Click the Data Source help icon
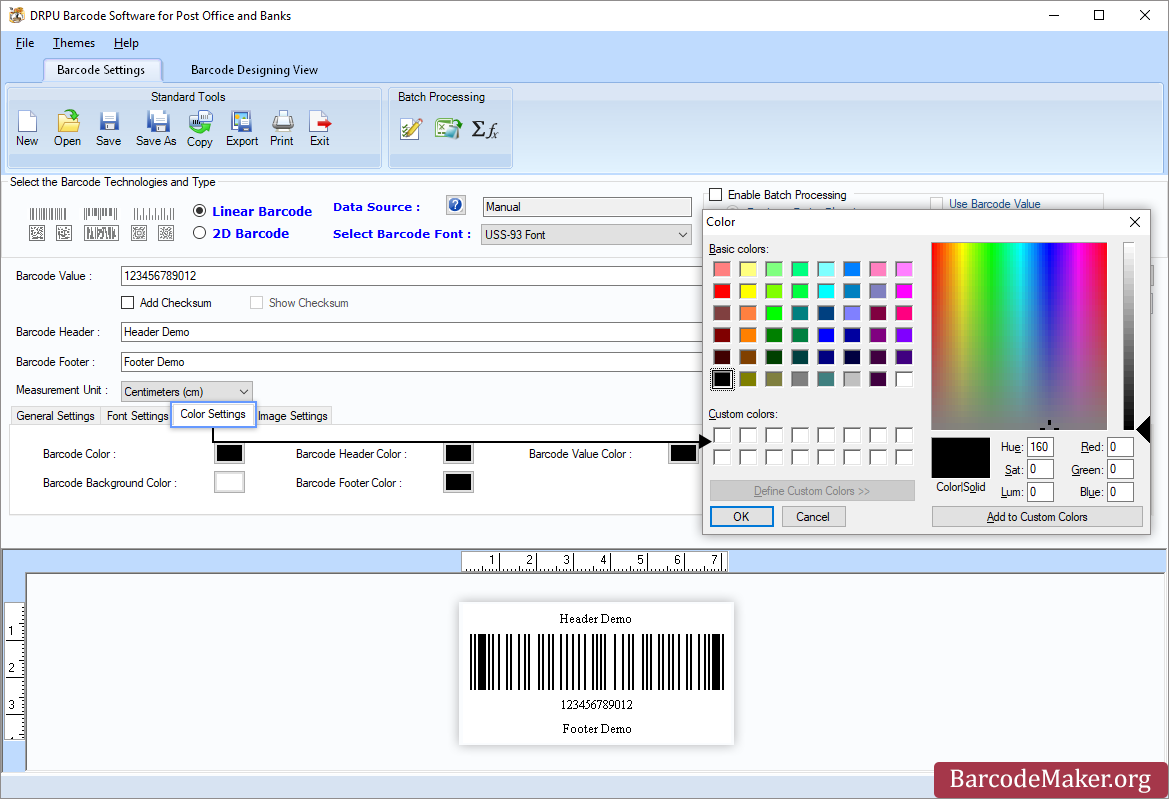This screenshot has height=799, width=1169. 456,205
